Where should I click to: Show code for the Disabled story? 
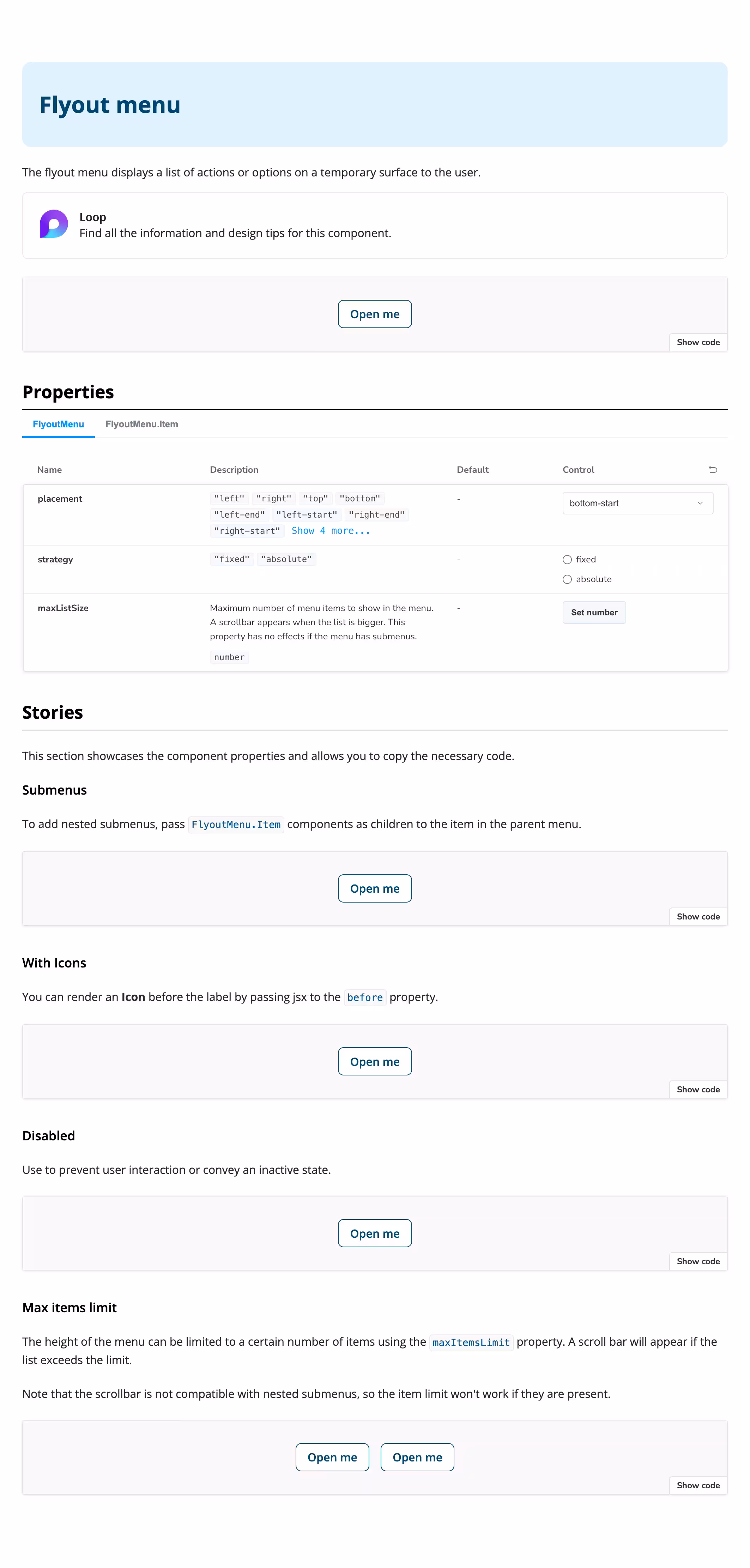698,1261
